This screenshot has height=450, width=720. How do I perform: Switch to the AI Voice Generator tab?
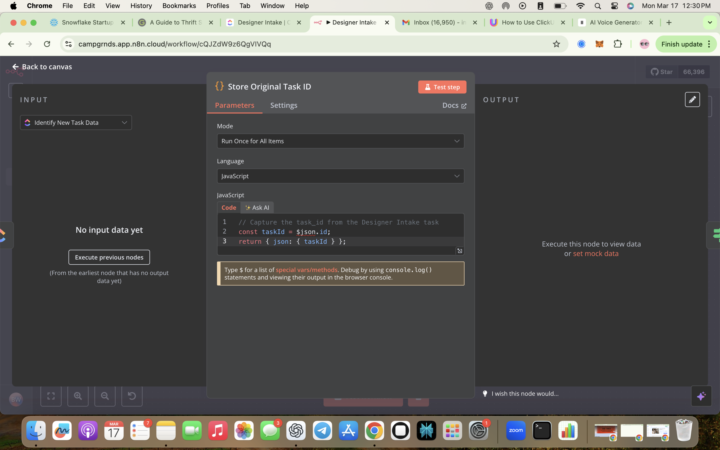pyautogui.click(x=615, y=22)
